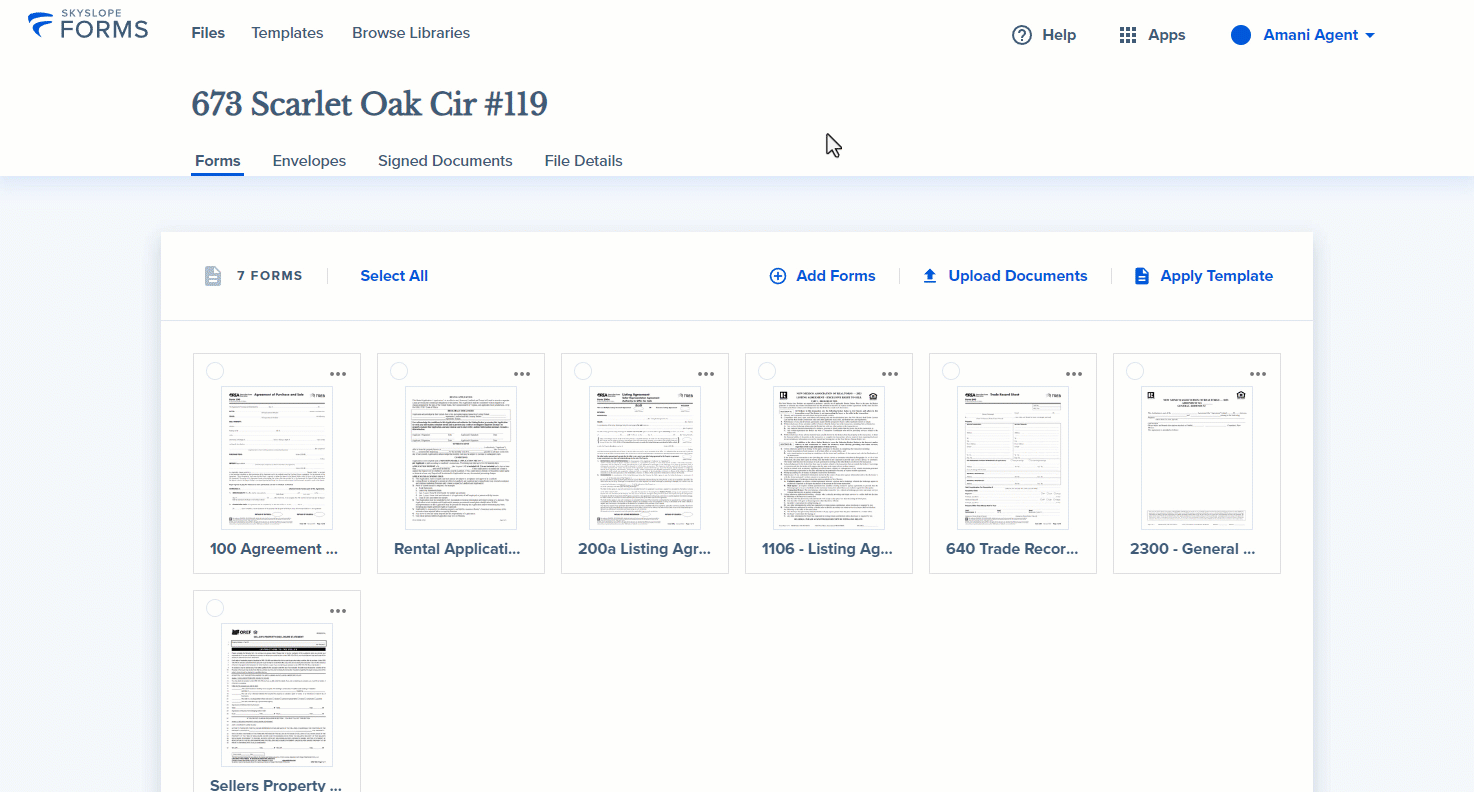Open Browse Libraries in the top navigation
This screenshot has width=1474, height=792.
(x=411, y=33)
